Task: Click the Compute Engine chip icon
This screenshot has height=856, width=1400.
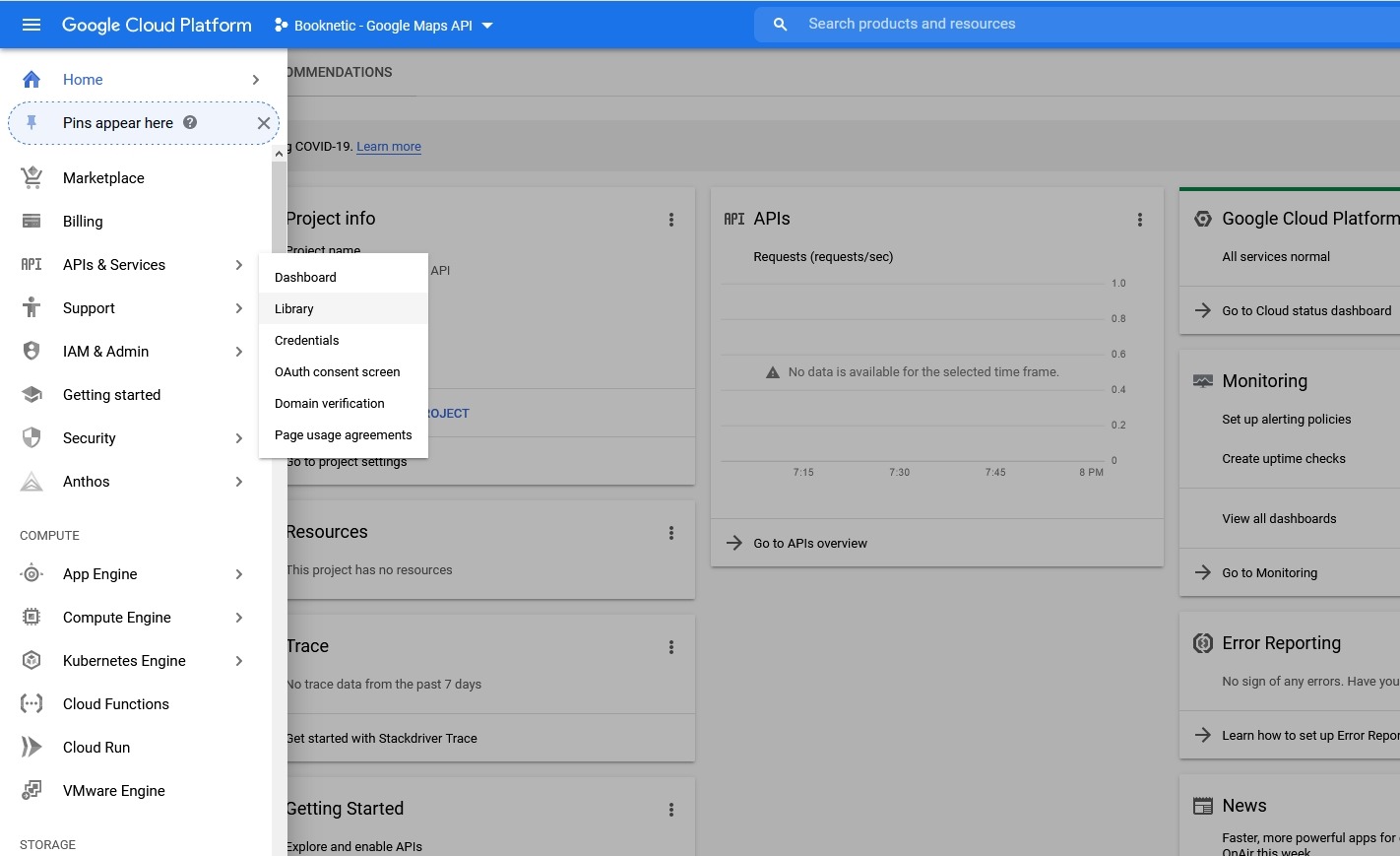Action: point(32,617)
